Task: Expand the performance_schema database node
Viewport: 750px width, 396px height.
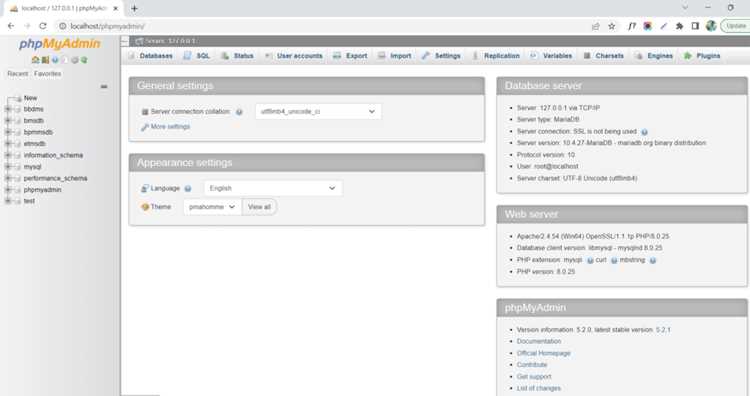Action: pyautogui.click(x=8, y=178)
